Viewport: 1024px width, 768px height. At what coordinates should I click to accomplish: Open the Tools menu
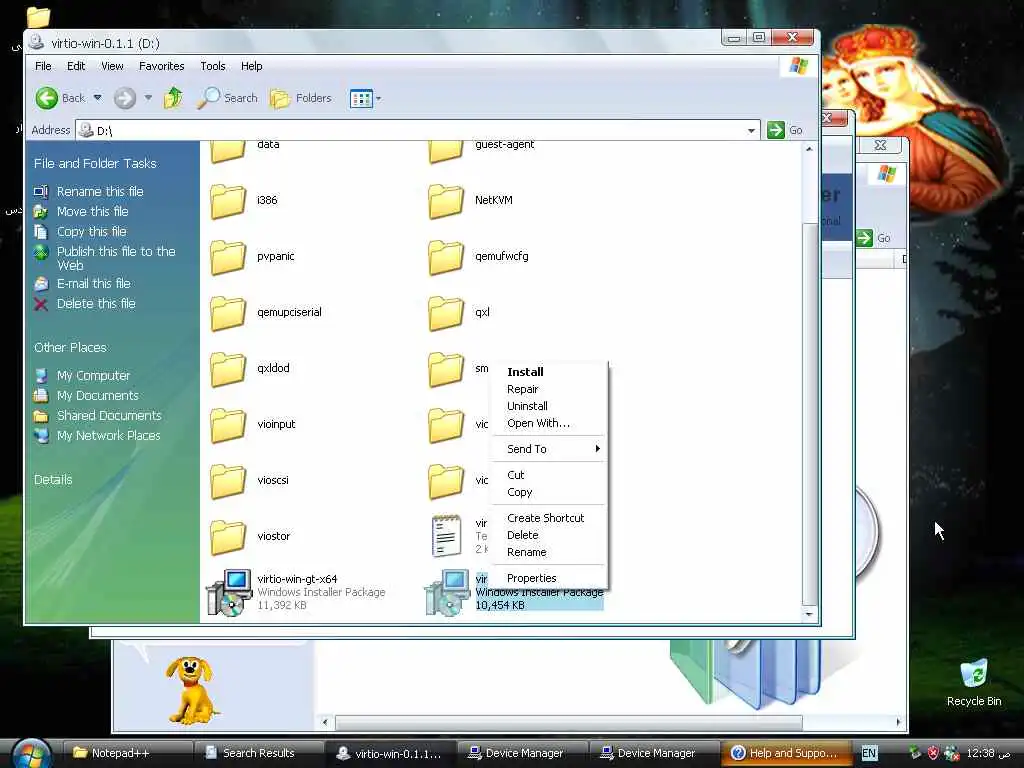[x=213, y=66]
